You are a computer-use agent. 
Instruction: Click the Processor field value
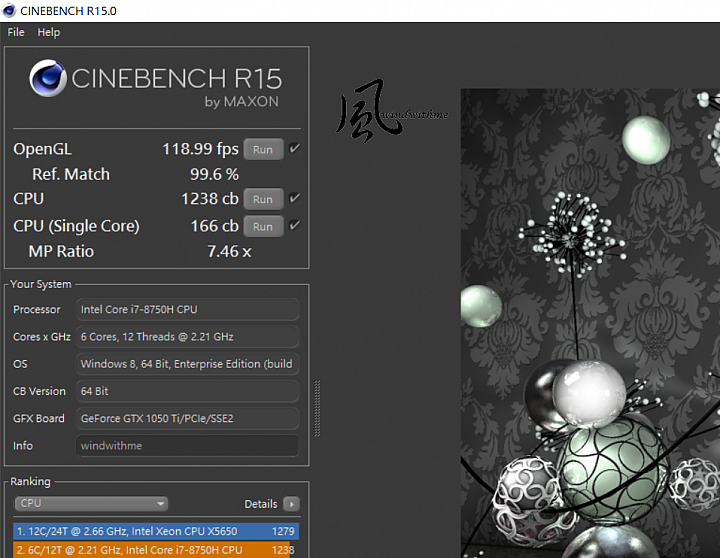tap(187, 310)
